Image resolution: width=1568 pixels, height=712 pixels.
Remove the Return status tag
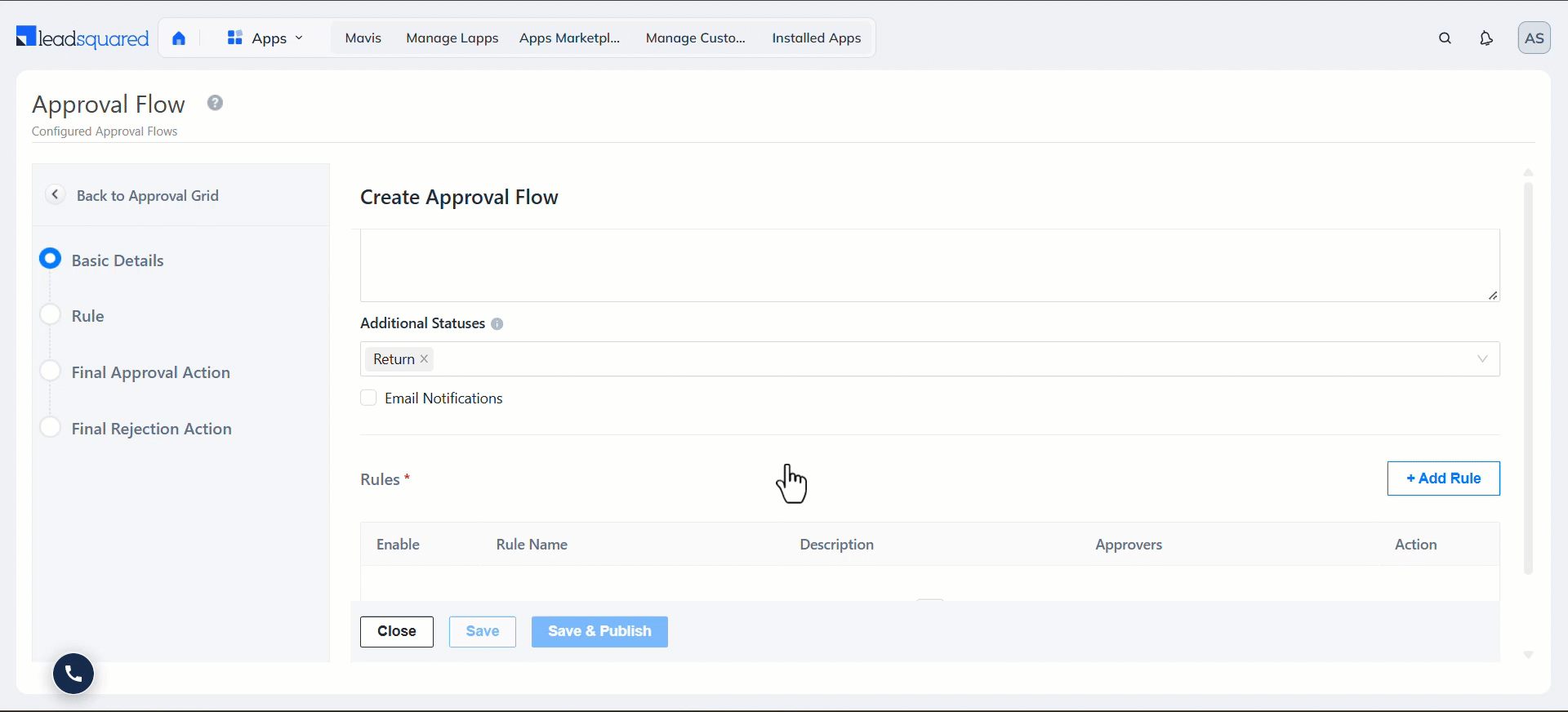click(424, 359)
